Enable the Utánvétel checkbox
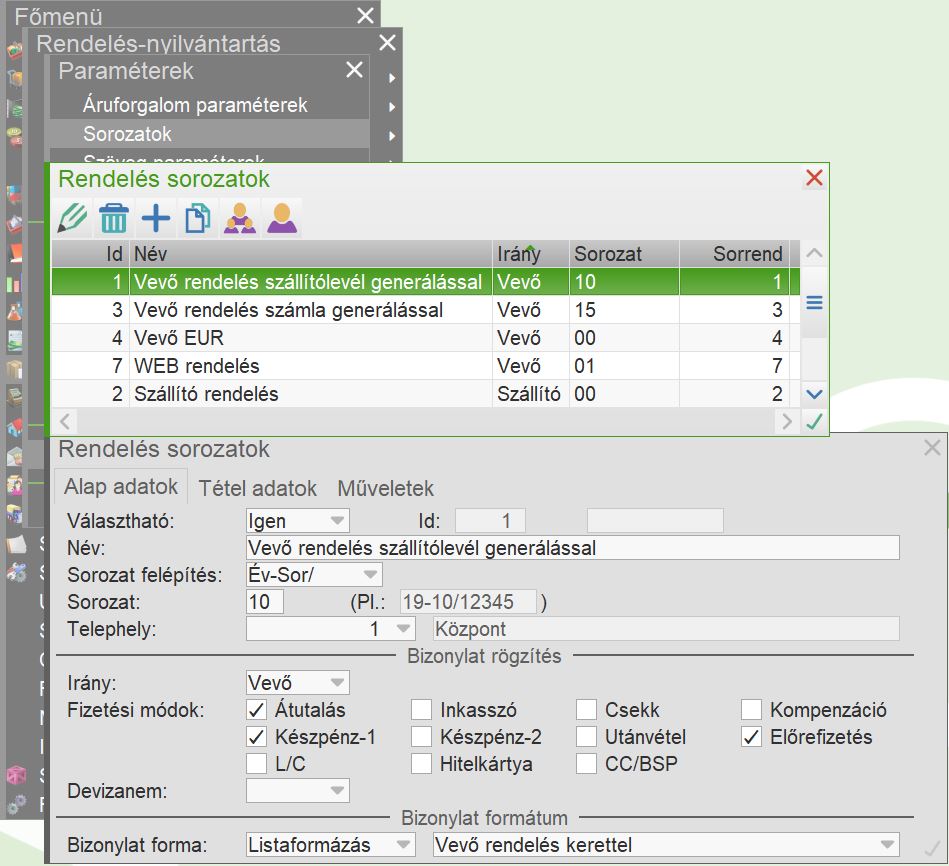The width and height of the screenshot is (949, 866). 586,736
